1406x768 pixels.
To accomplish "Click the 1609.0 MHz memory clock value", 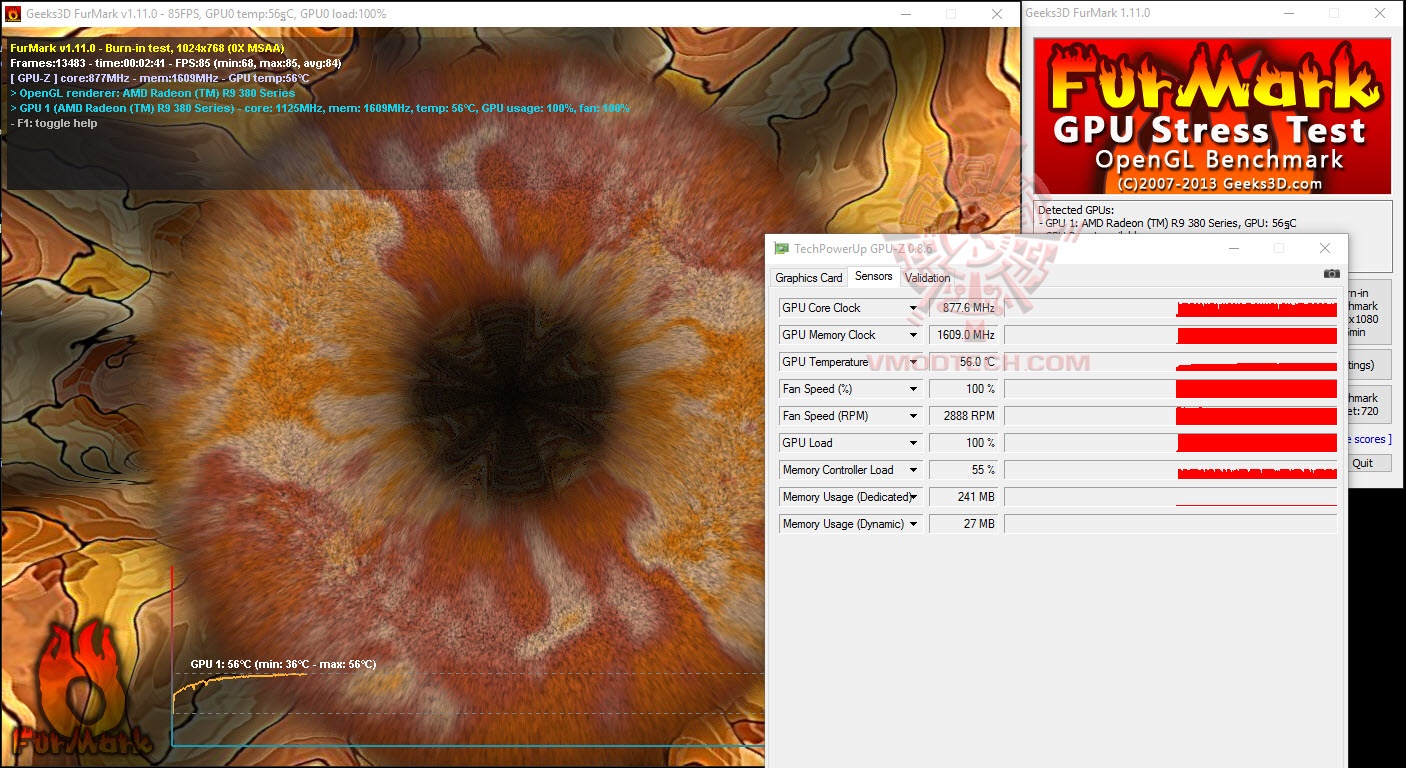I will click(964, 335).
